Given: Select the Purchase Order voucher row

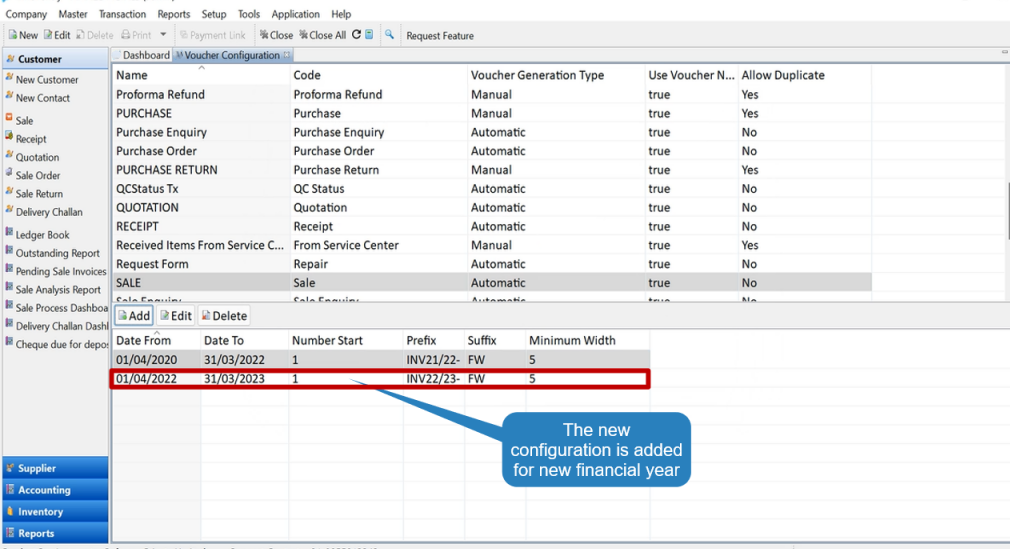Looking at the screenshot, I should click(x=492, y=151).
